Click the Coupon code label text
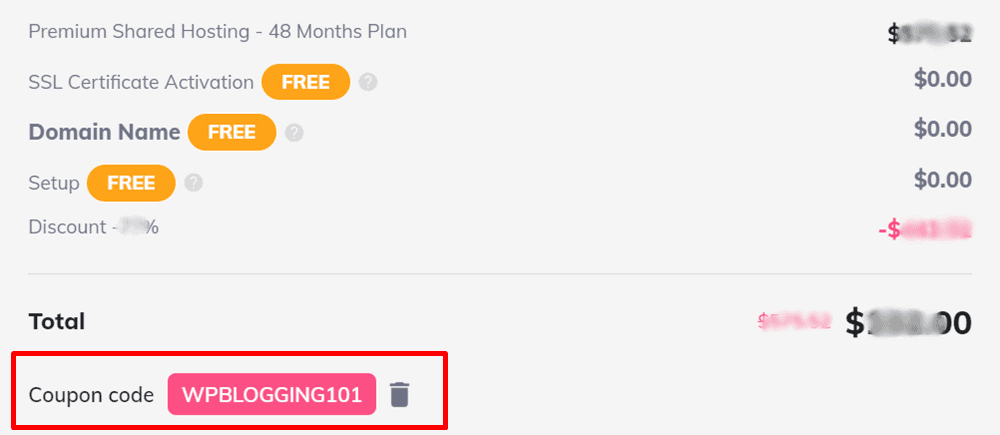The height and width of the screenshot is (435, 1000). point(91,395)
